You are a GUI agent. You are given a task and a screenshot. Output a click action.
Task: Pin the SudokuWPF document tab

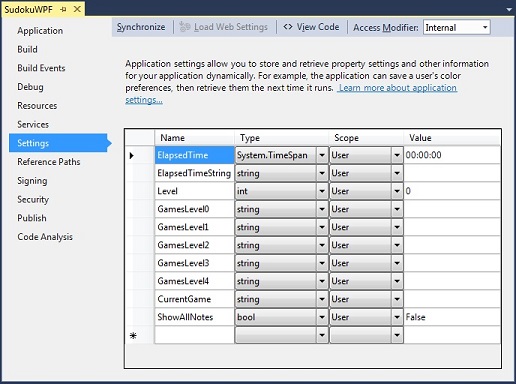coord(63,9)
